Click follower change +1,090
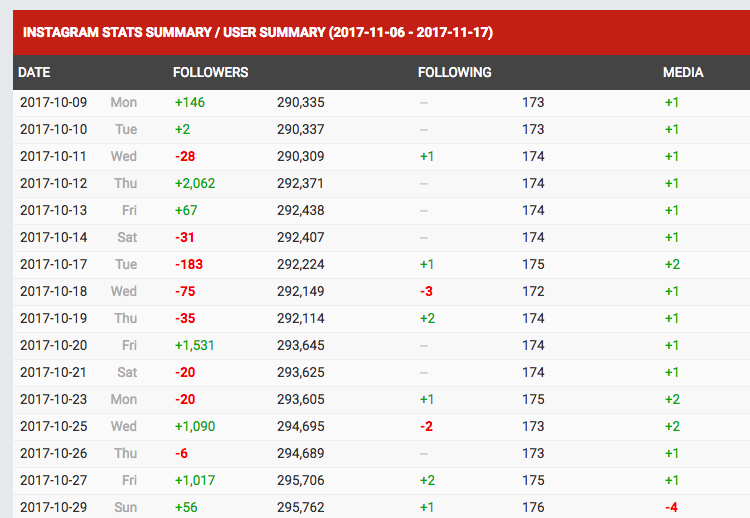The image size is (750, 518). click(x=195, y=427)
